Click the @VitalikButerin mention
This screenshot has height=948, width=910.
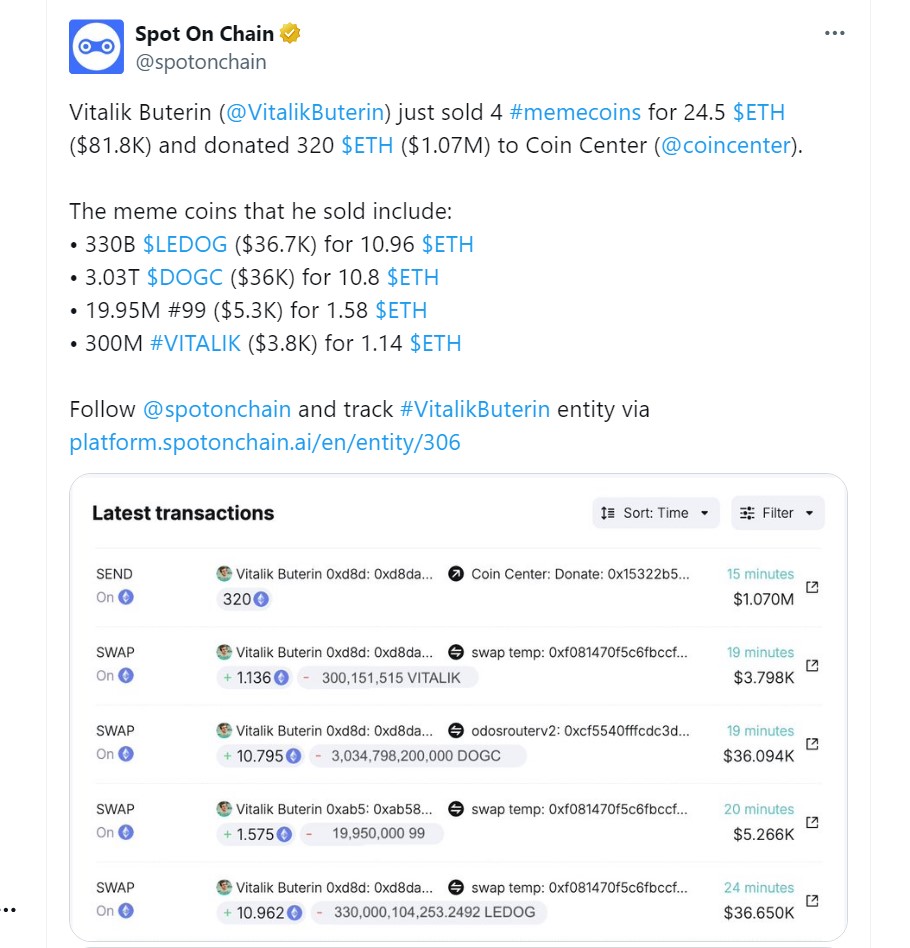[x=306, y=112]
